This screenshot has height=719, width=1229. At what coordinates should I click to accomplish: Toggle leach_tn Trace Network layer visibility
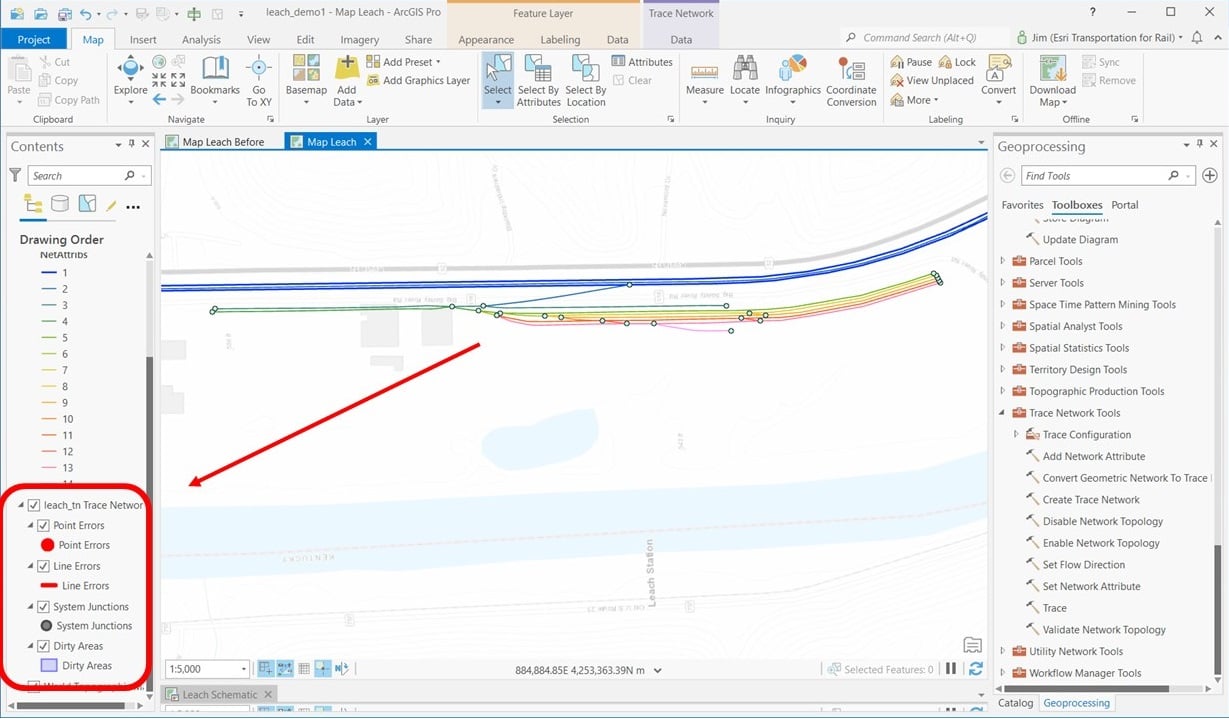pyautogui.click(x=34, y=505)
